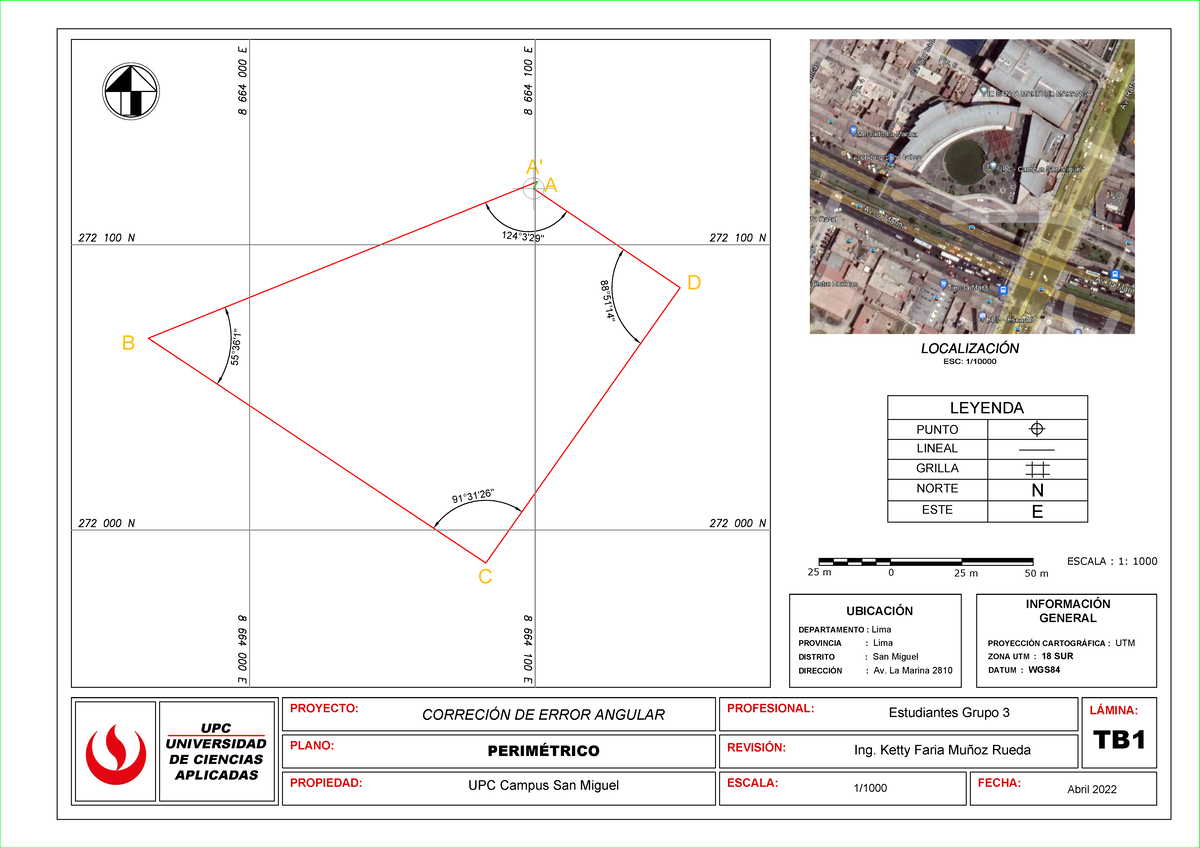Select the north arrow symbol at top left

click(x=130, y=88)
